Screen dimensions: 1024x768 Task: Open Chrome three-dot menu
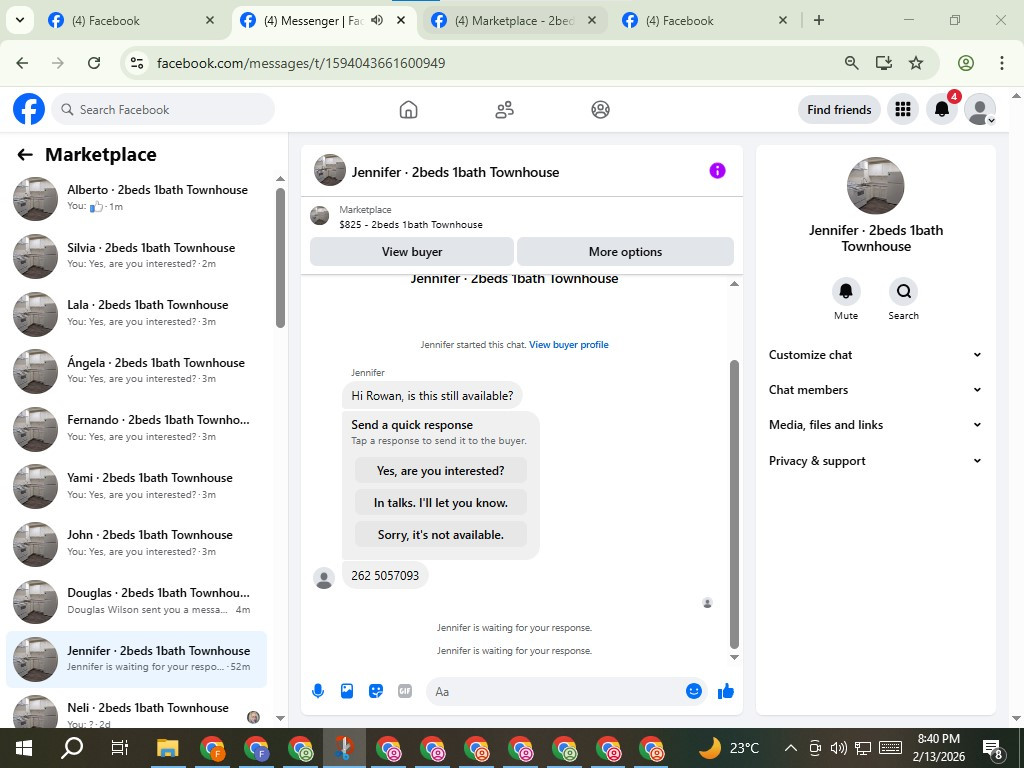tap(1001, 63)
